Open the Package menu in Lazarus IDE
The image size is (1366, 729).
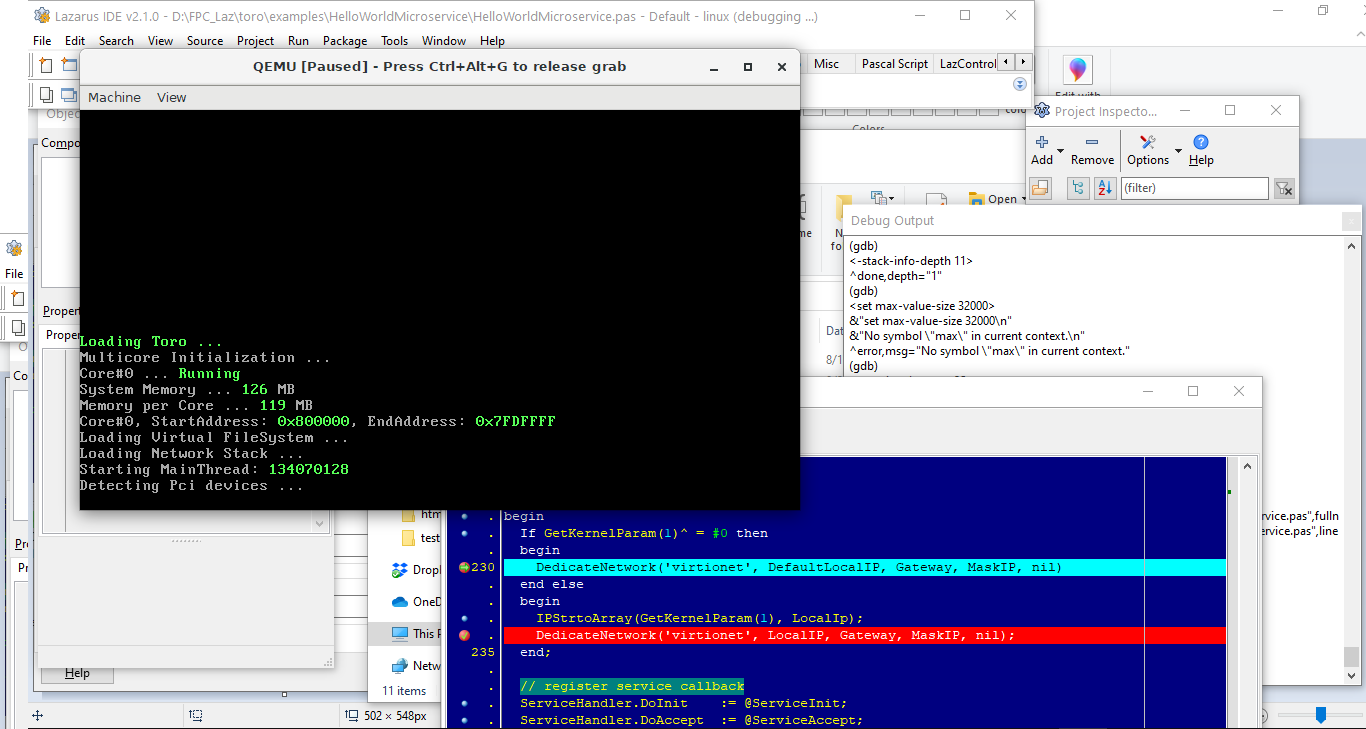(x=345, y=41)
